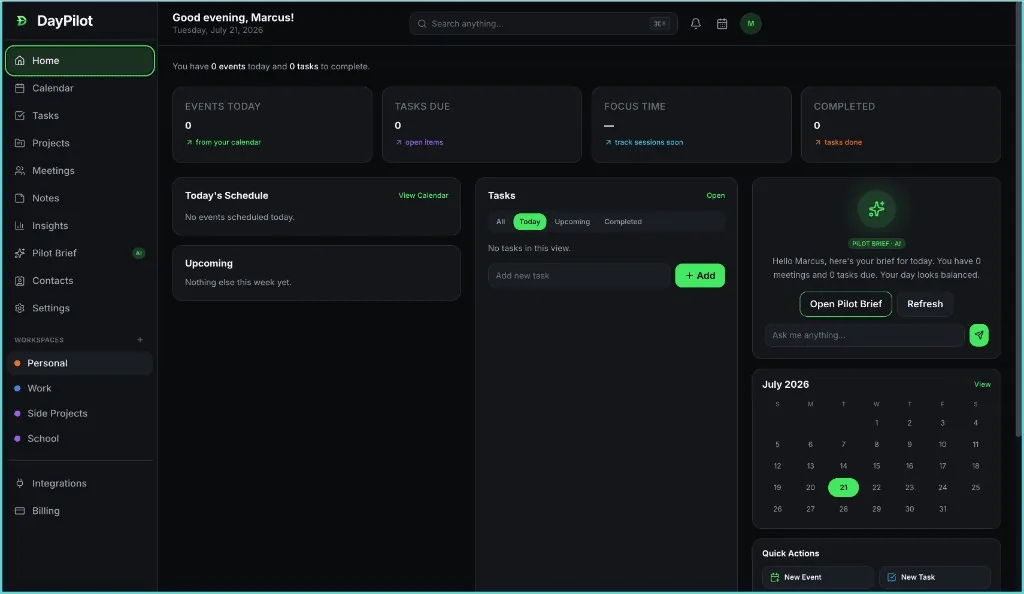Viewport: 1024px width, 594px height.
Task: Click the View Calendar link
Action: 423,196
